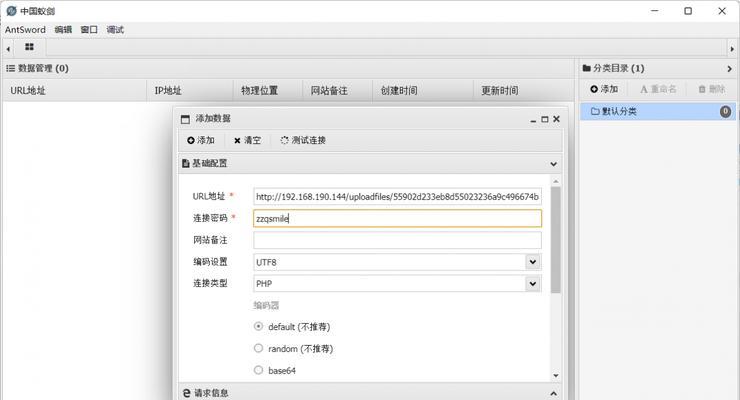
Task: Click the dialog scrollbar up arrow
Action: (x=556, y=182)
